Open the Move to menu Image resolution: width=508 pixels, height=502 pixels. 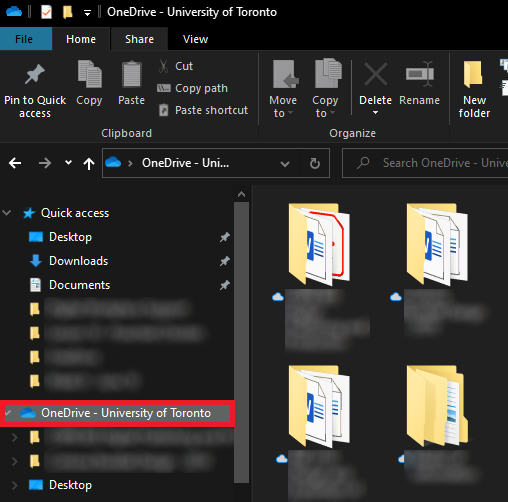(283, 89)
